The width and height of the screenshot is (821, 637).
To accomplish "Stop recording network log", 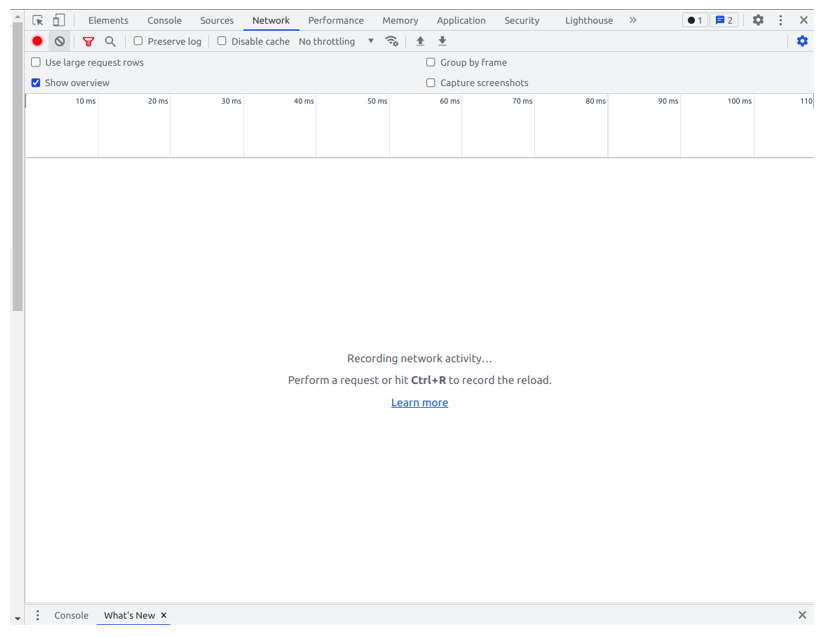I will [x=38, y=41].
